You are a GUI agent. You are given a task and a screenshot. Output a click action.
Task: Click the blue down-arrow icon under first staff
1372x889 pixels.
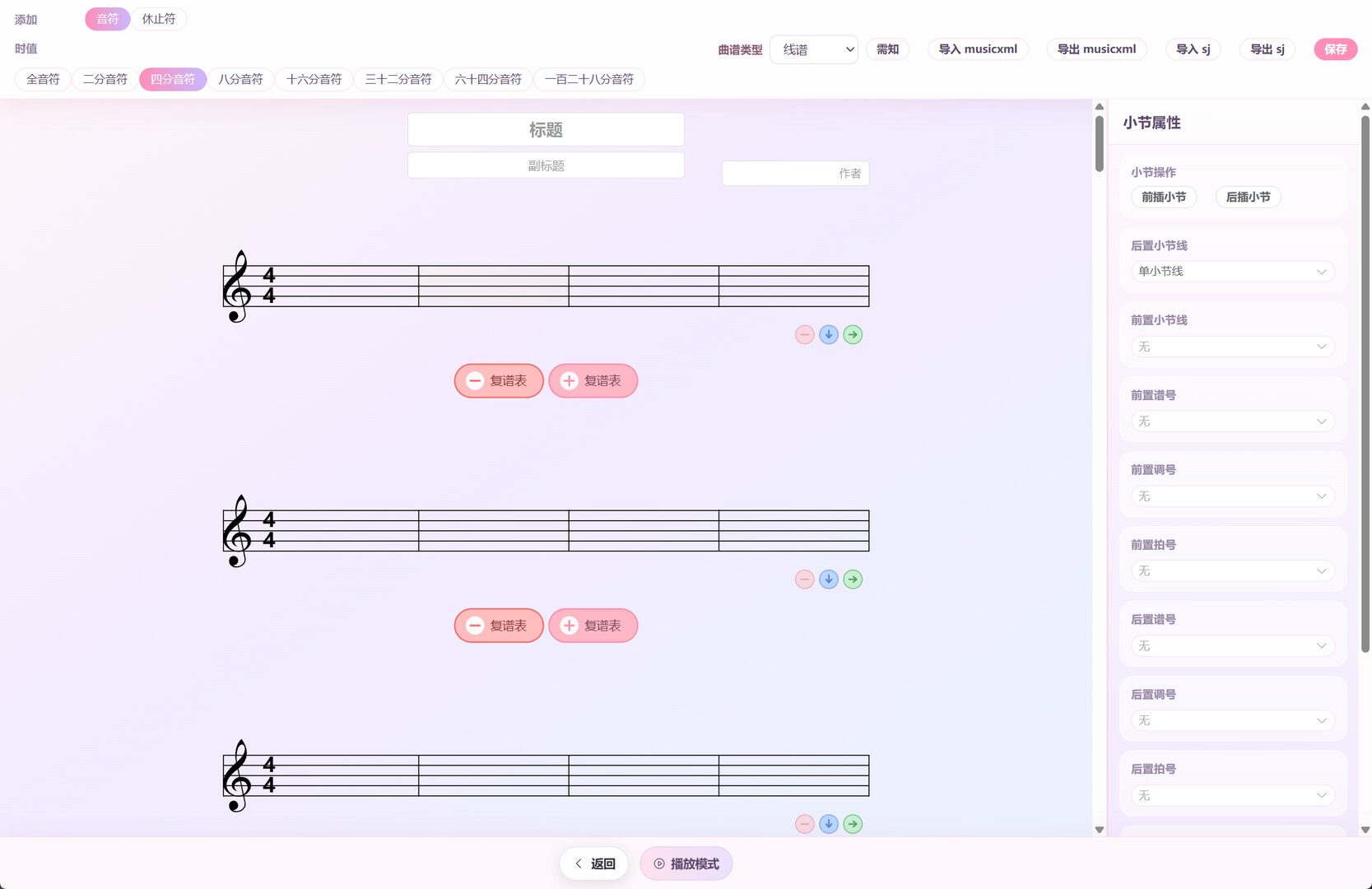pos(829,335)
